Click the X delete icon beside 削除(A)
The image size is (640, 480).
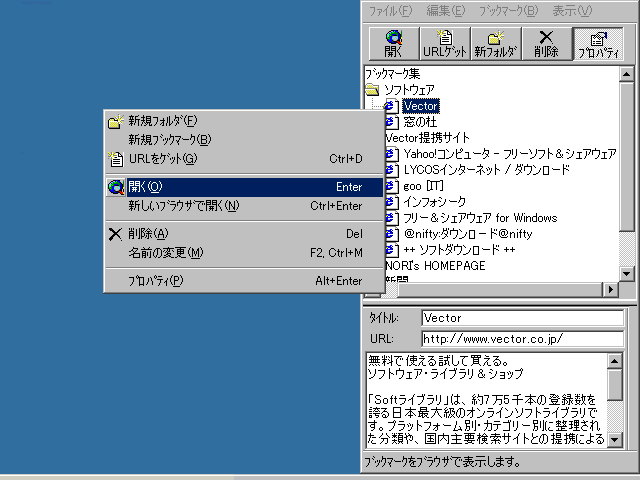pos(115,234)
